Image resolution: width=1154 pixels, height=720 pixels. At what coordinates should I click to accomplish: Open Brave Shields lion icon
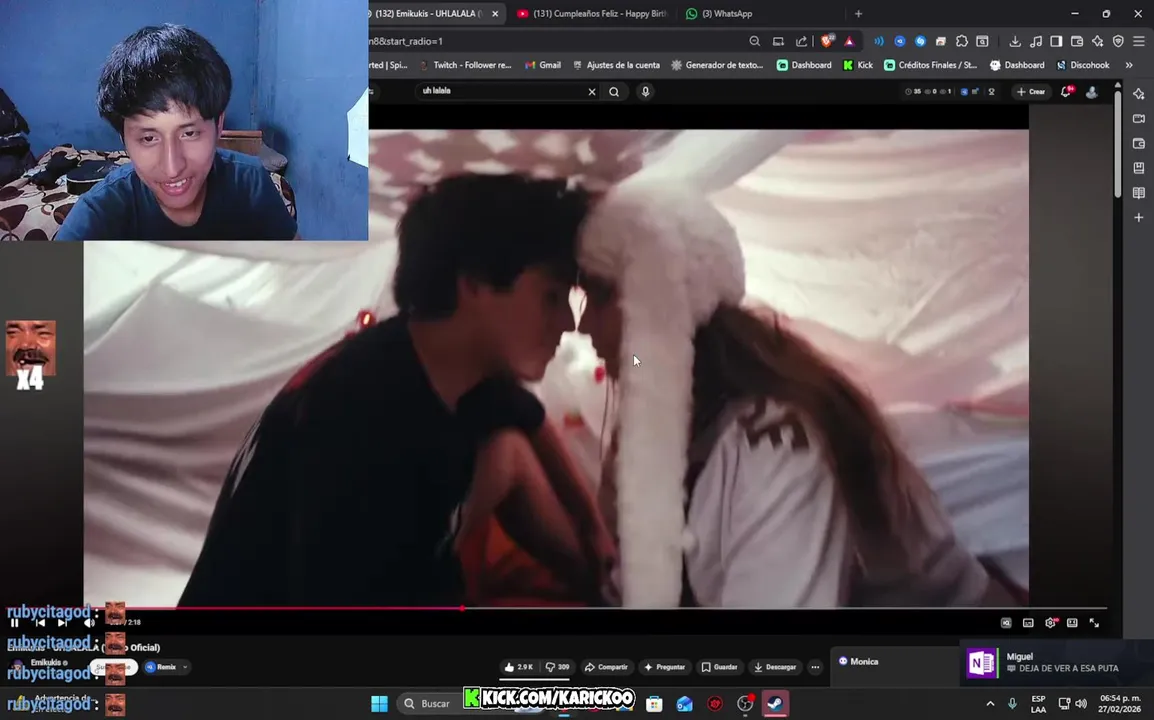click(x=827, y=41)
